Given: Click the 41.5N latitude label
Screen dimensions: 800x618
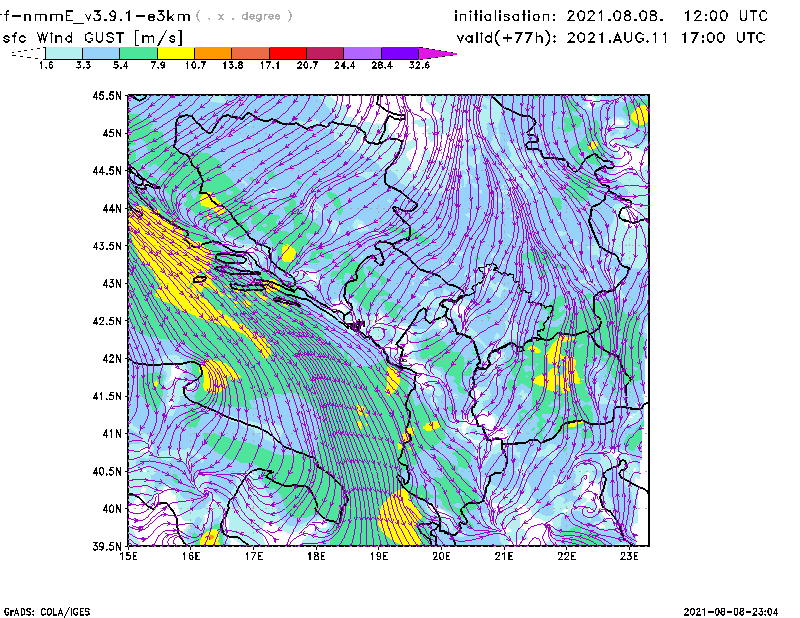Looking at the screenshot, I should 107,396.
